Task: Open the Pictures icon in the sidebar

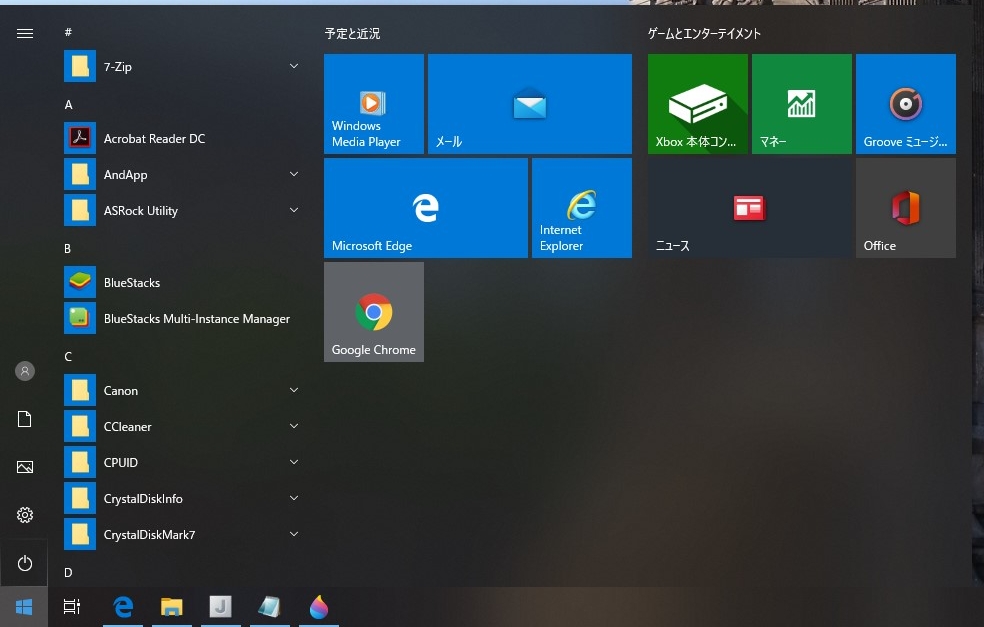Action: pyautogui.click(x=24, y=467)
